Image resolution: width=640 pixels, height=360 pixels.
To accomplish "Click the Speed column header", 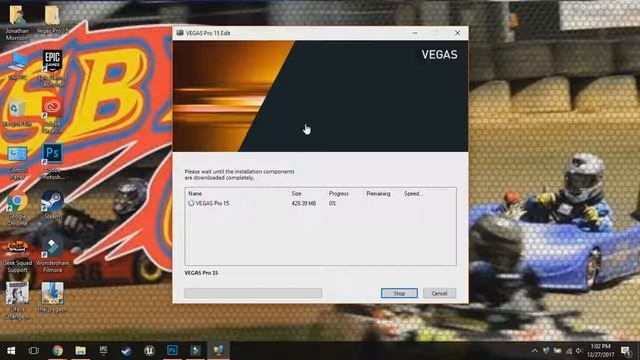I will pyautogui.click(x=413, y=193).
